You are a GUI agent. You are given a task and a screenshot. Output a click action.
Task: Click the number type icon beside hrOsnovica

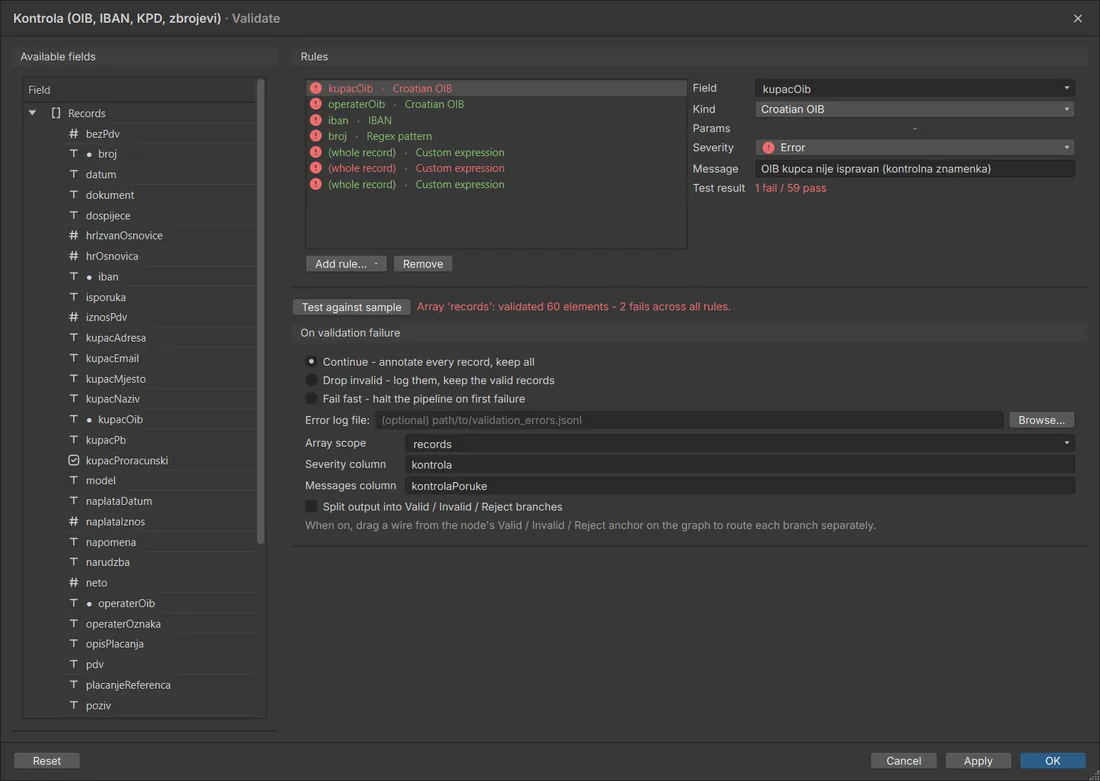point(74,256)
